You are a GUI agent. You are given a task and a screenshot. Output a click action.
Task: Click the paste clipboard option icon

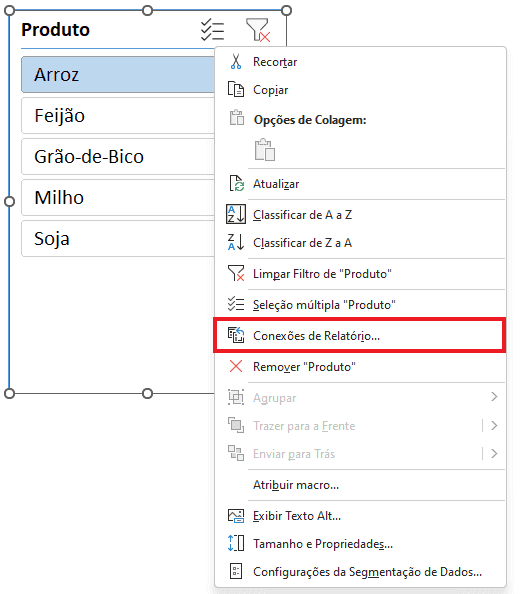(x=265, y=150)
